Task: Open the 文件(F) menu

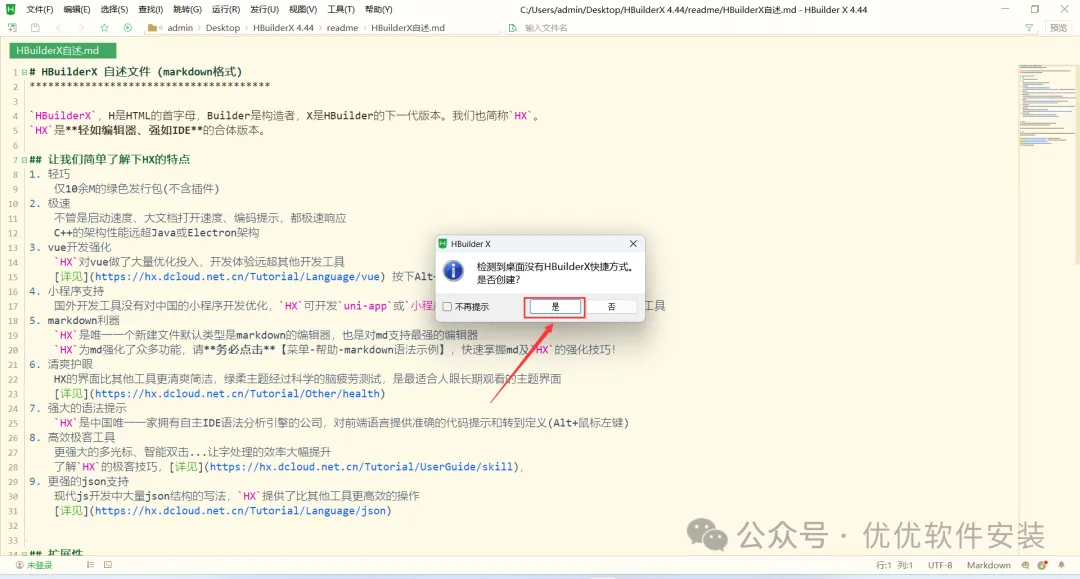Action: tap(39, 10)
